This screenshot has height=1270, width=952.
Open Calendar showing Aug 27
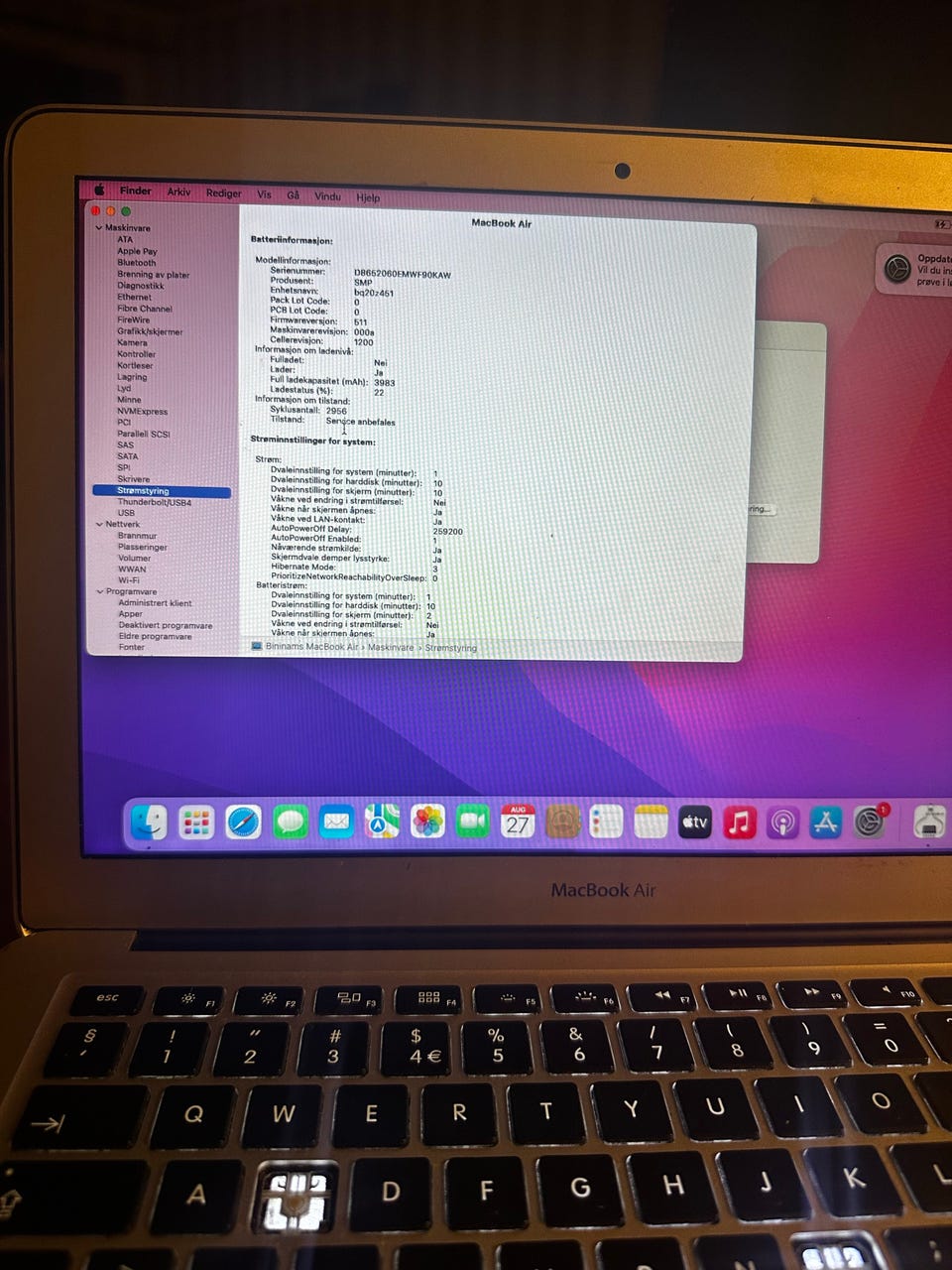518,822
